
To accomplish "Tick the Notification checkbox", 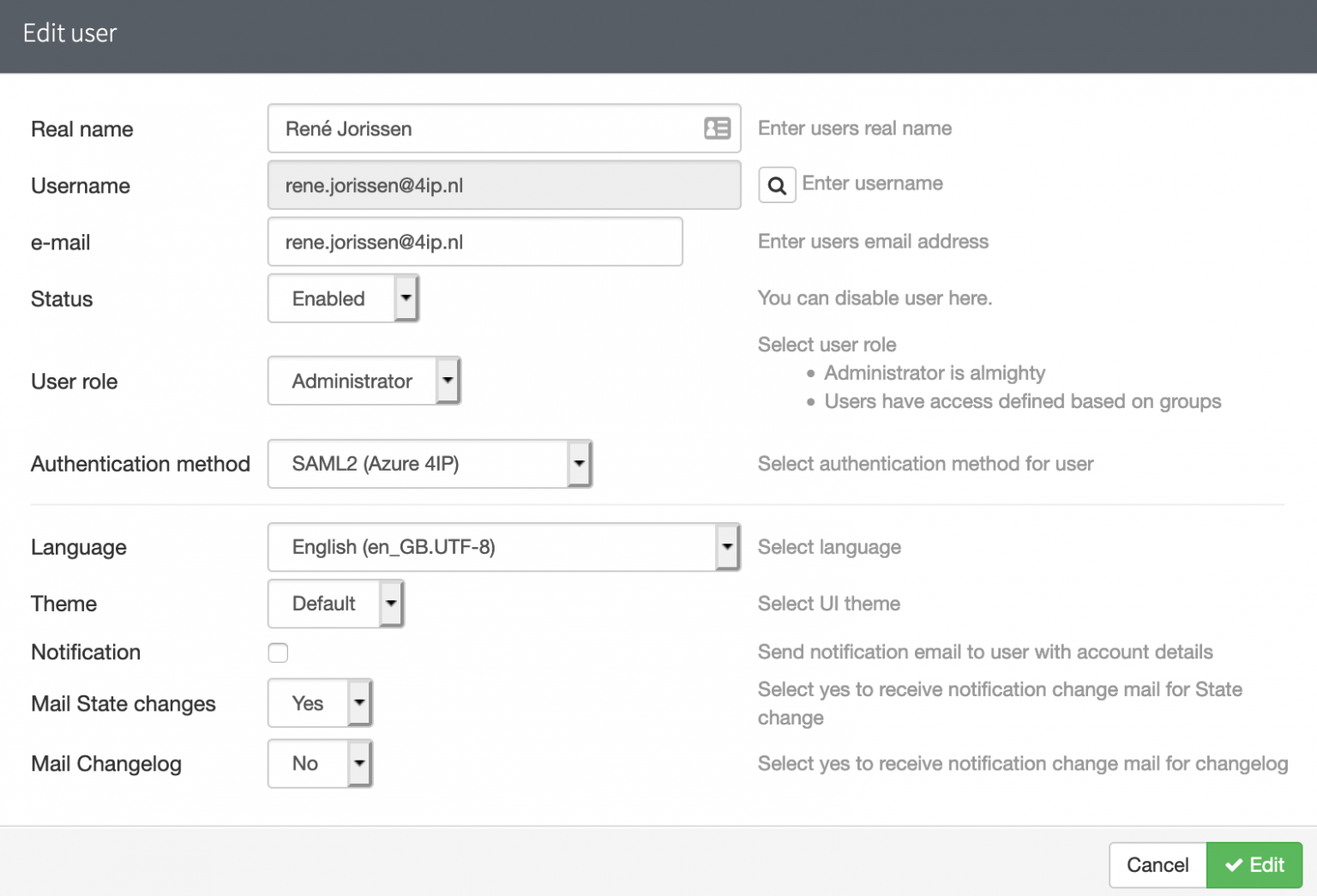I will click(x=278, y=652).
